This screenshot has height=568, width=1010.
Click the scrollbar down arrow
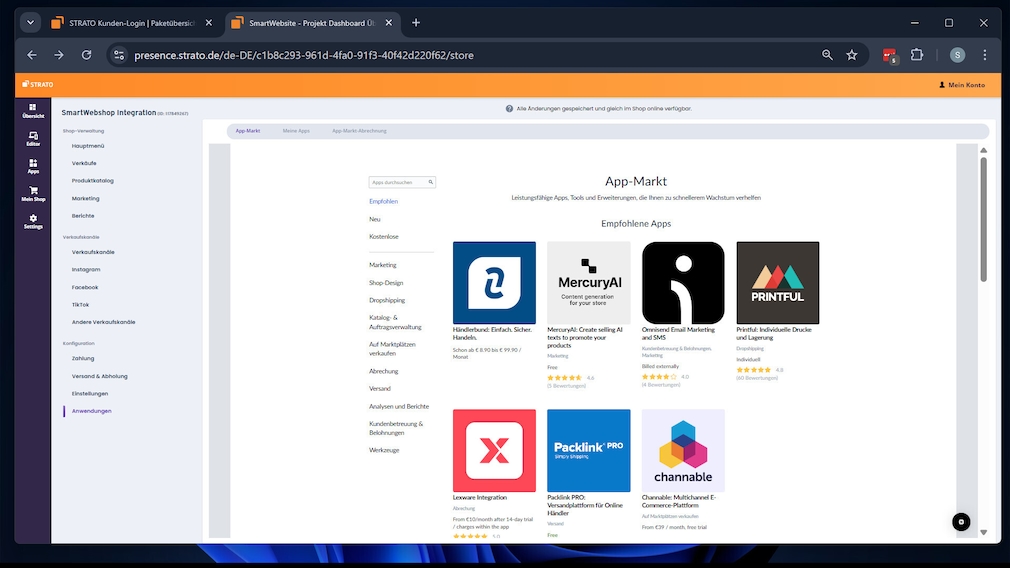(983, 533)
